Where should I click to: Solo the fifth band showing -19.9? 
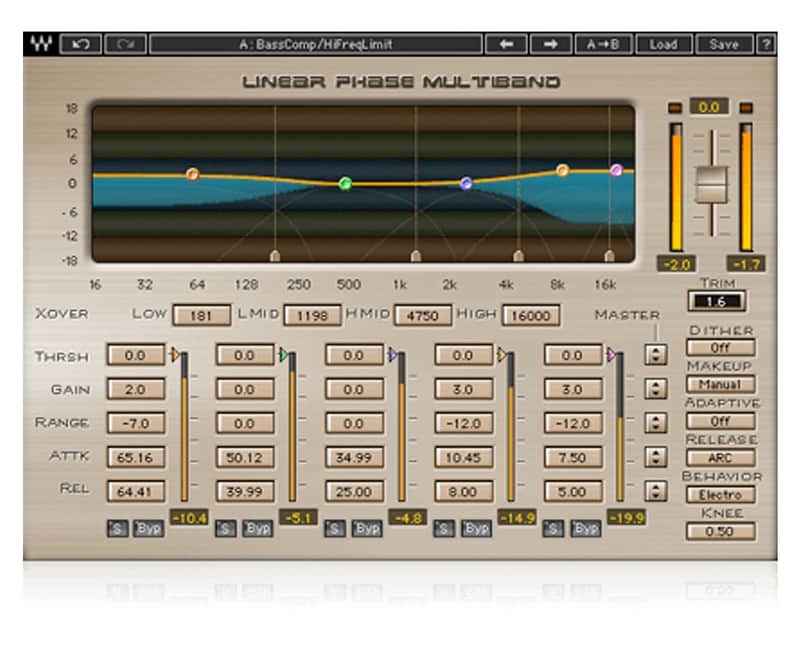[x=553, y=529]
